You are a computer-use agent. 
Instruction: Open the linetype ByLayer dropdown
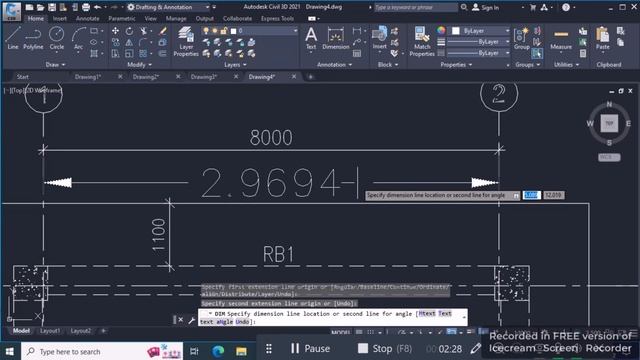507,53
